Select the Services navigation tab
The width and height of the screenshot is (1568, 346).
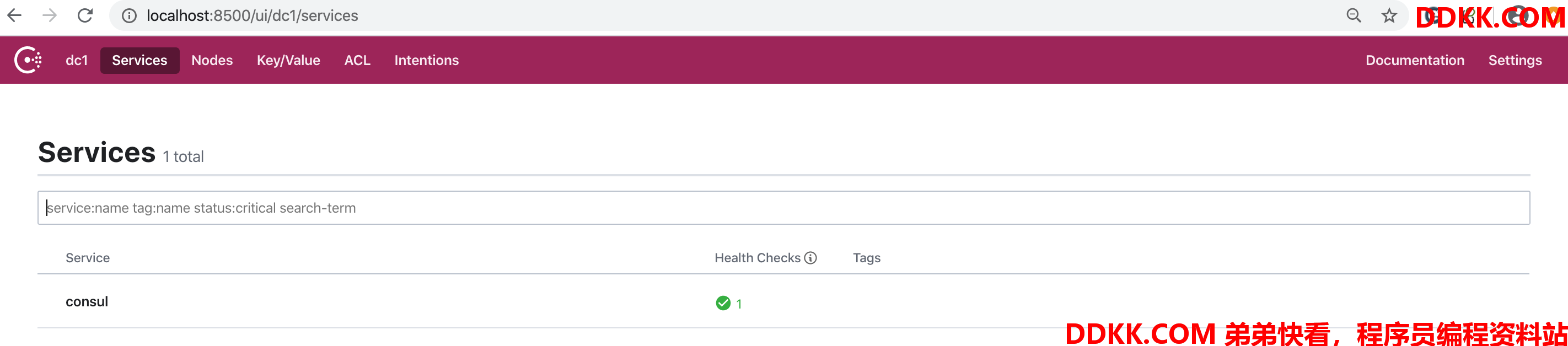click(139, 60)
